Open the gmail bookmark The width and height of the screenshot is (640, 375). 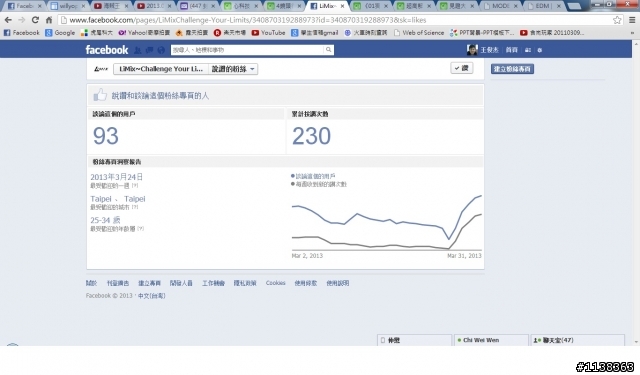tap(315, 33)
